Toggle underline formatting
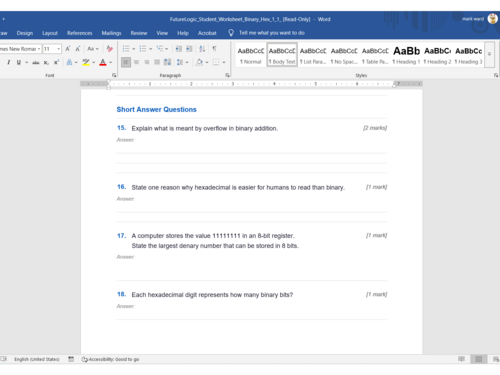 pos(19,62)
